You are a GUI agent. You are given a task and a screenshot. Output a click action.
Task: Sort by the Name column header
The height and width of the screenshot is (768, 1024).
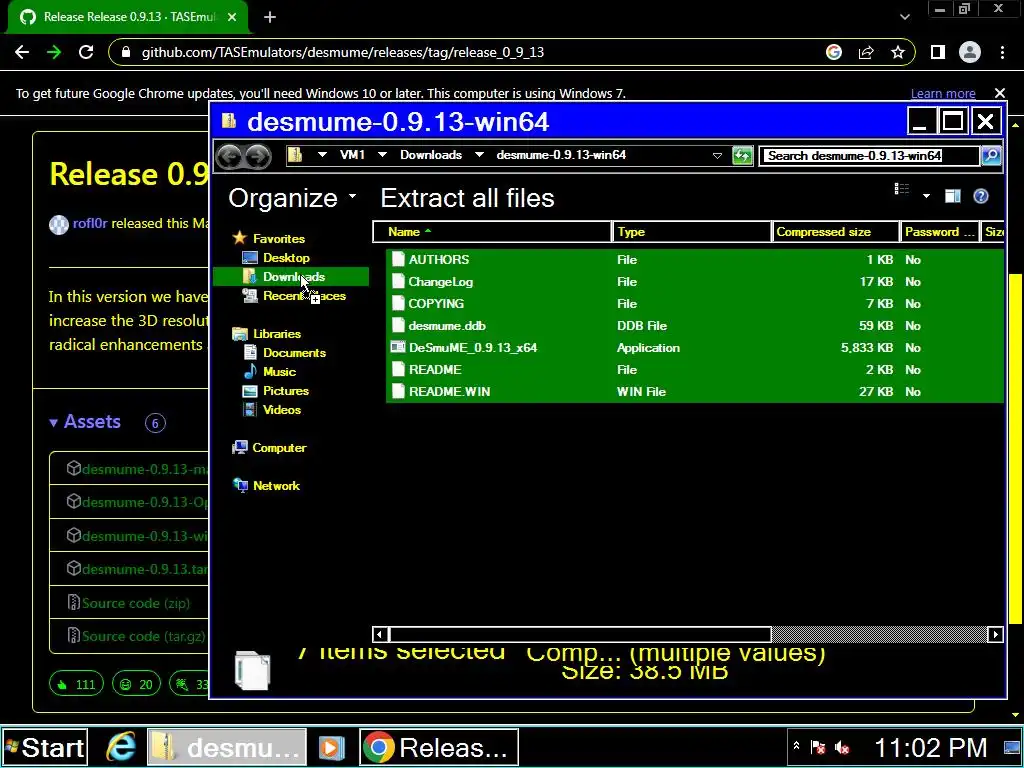pos(492,232)
